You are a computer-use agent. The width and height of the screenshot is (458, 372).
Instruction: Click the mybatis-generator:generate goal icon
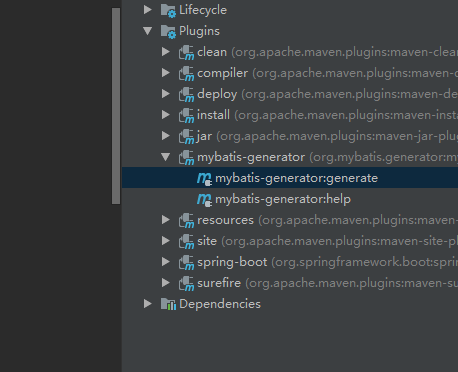[204, 179]
